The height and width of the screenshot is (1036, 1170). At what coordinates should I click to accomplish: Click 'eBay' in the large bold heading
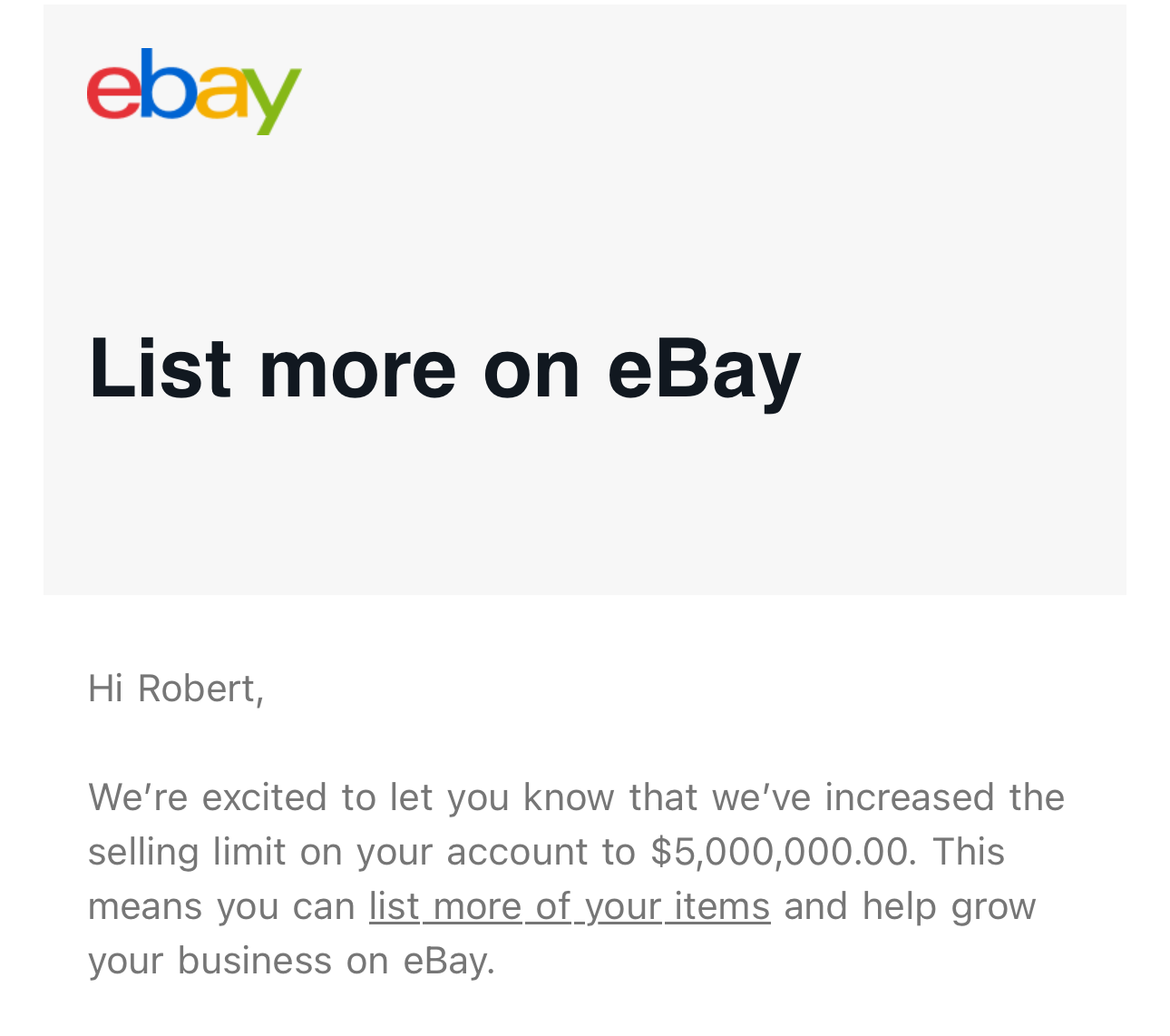[x=704, y=370]
